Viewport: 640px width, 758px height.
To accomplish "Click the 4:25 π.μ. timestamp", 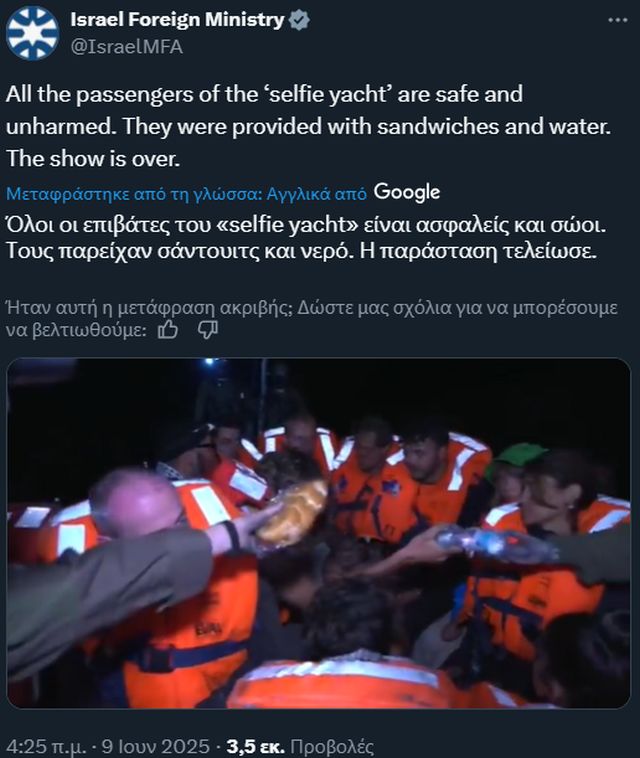I will tap(45, 747).
